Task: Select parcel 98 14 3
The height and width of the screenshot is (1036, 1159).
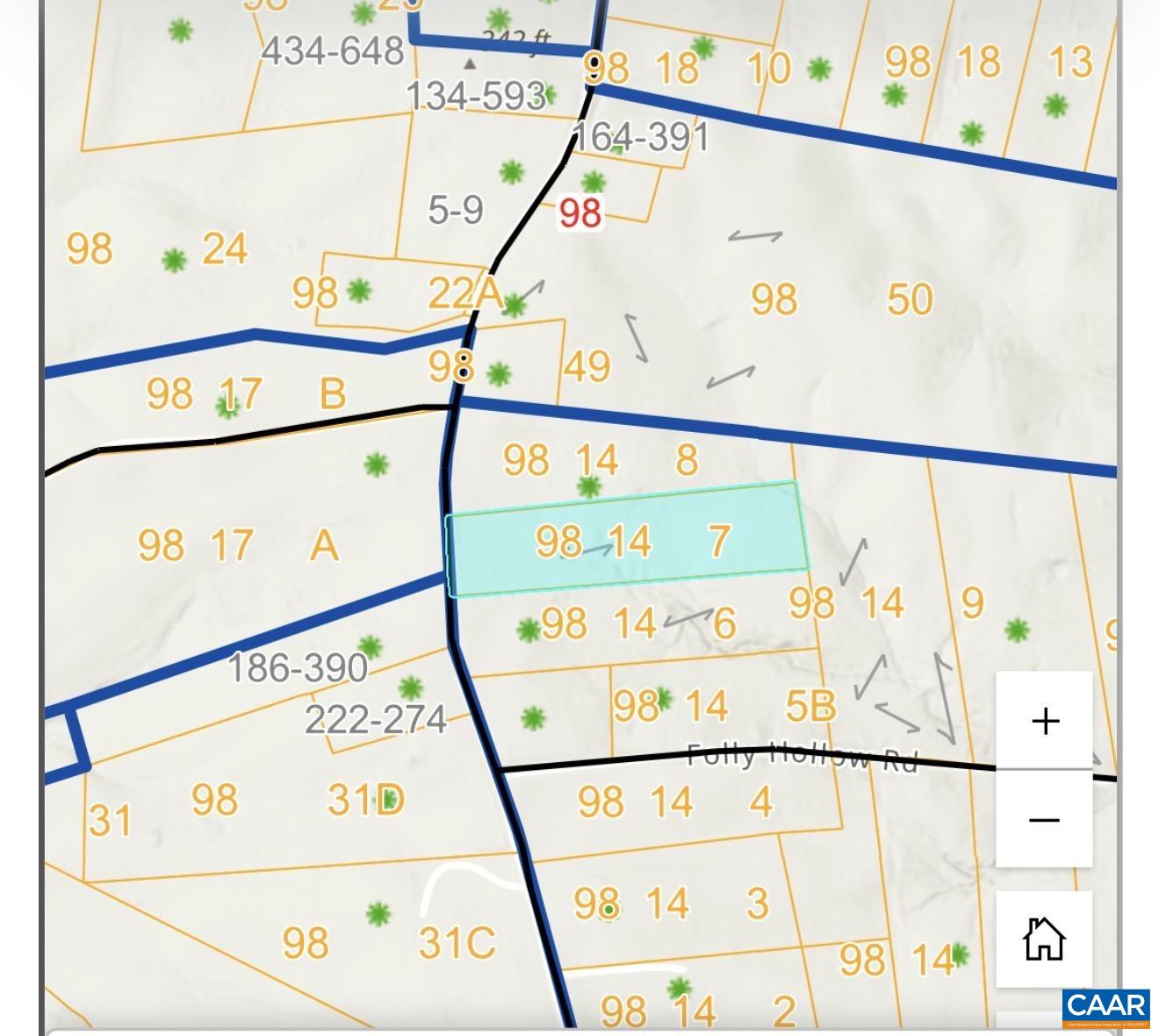Action: (672, 903)
